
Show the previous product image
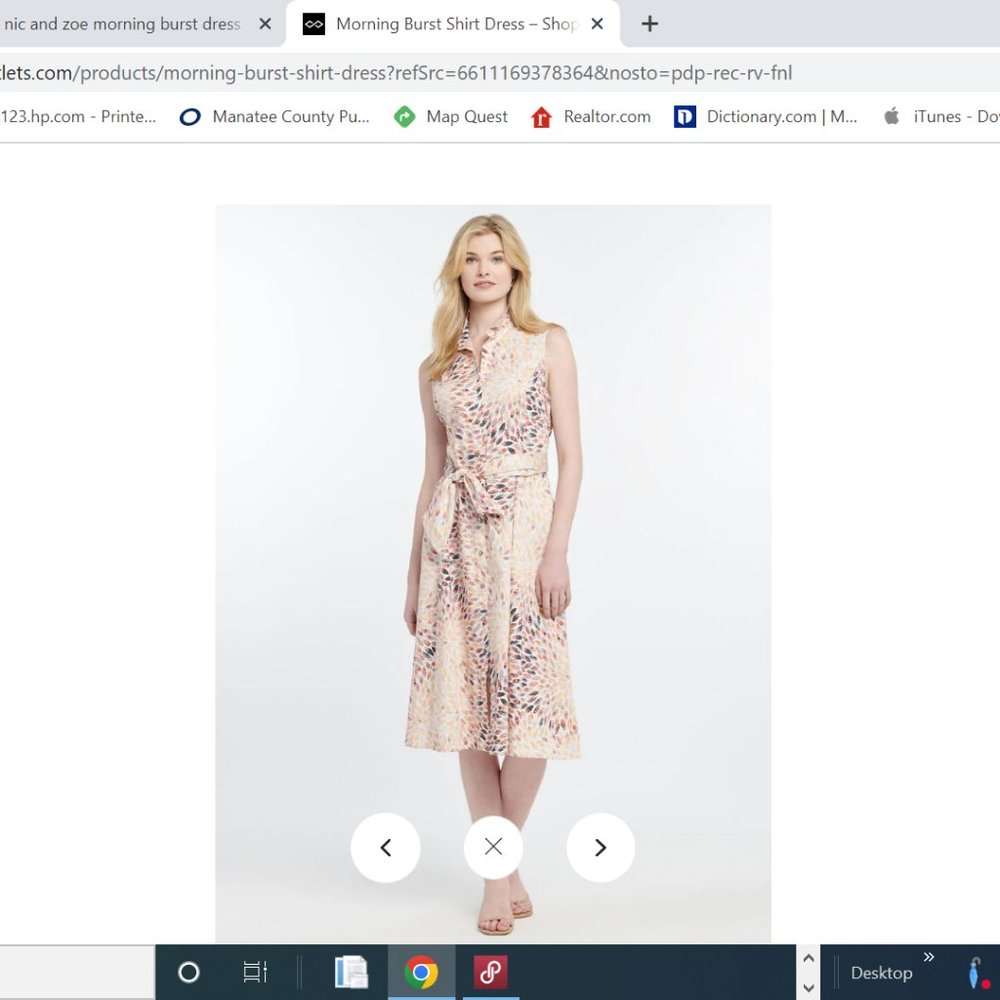tap(385, 848)
